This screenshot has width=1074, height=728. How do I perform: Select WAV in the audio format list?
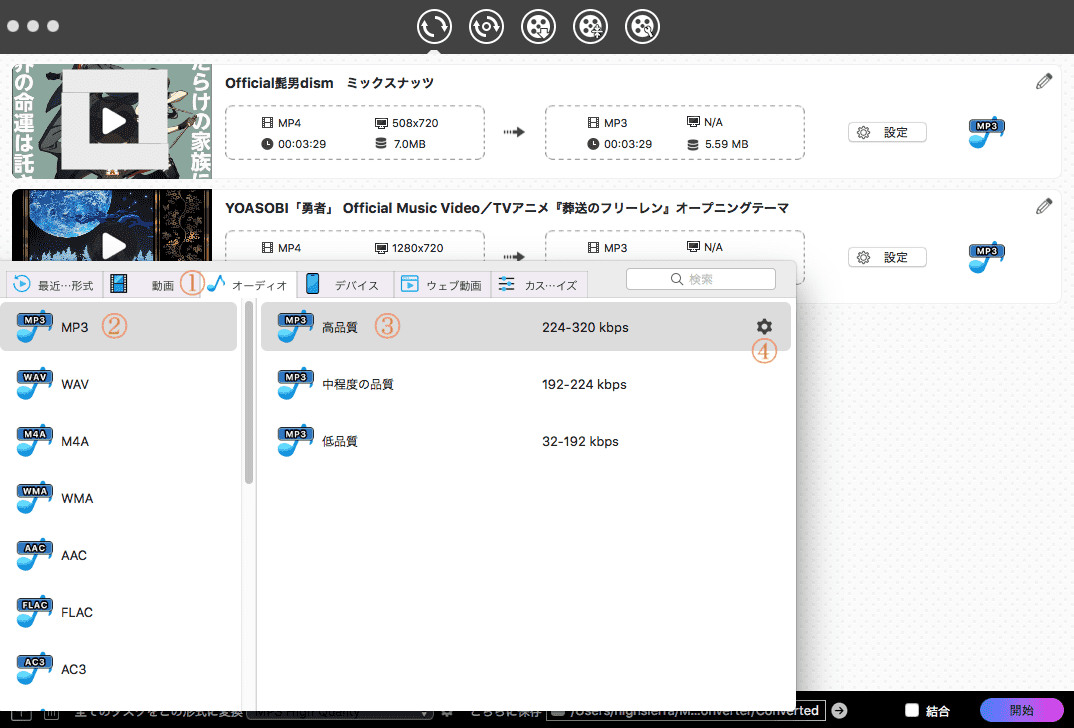(x=118, y=384)
